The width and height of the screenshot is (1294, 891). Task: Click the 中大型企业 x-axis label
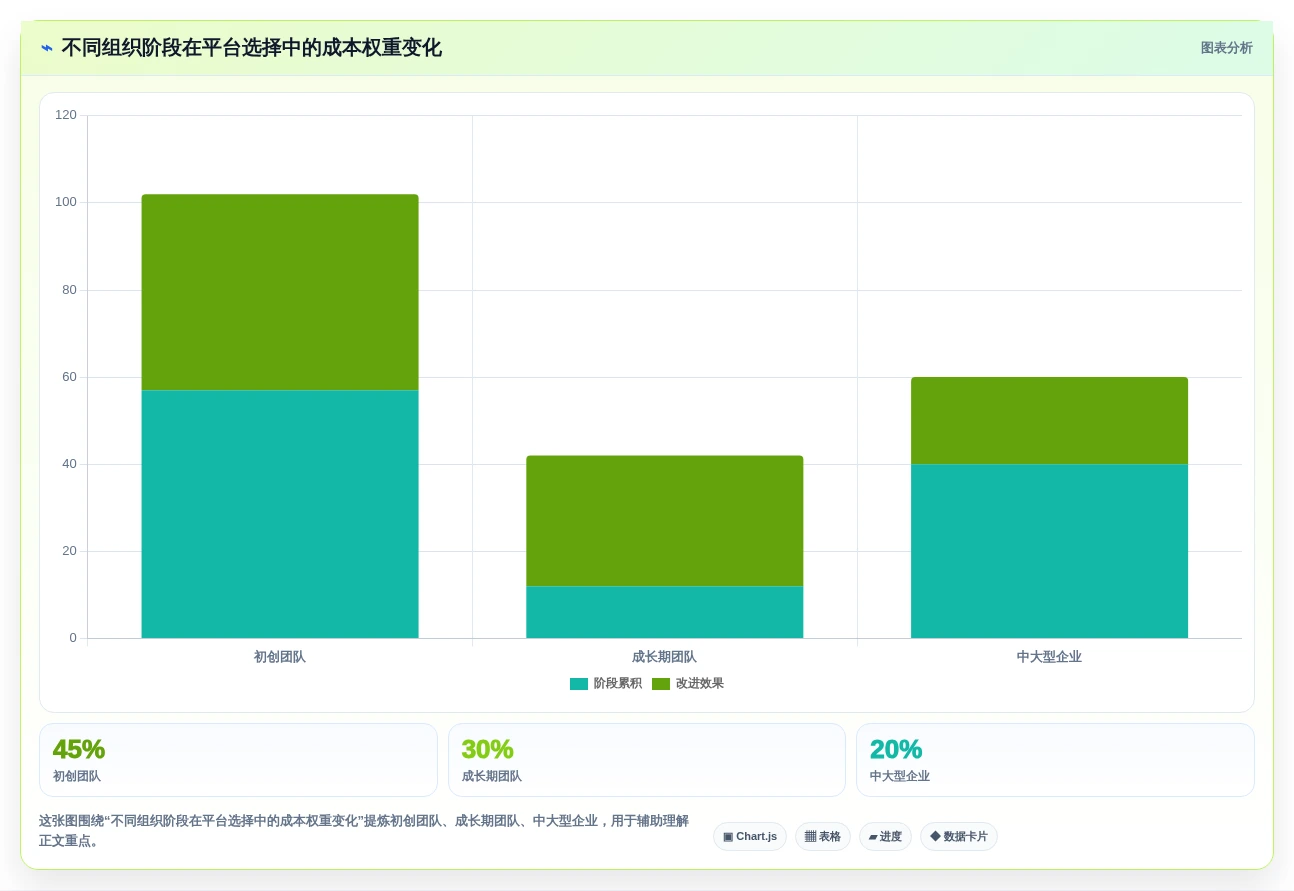1049,657
